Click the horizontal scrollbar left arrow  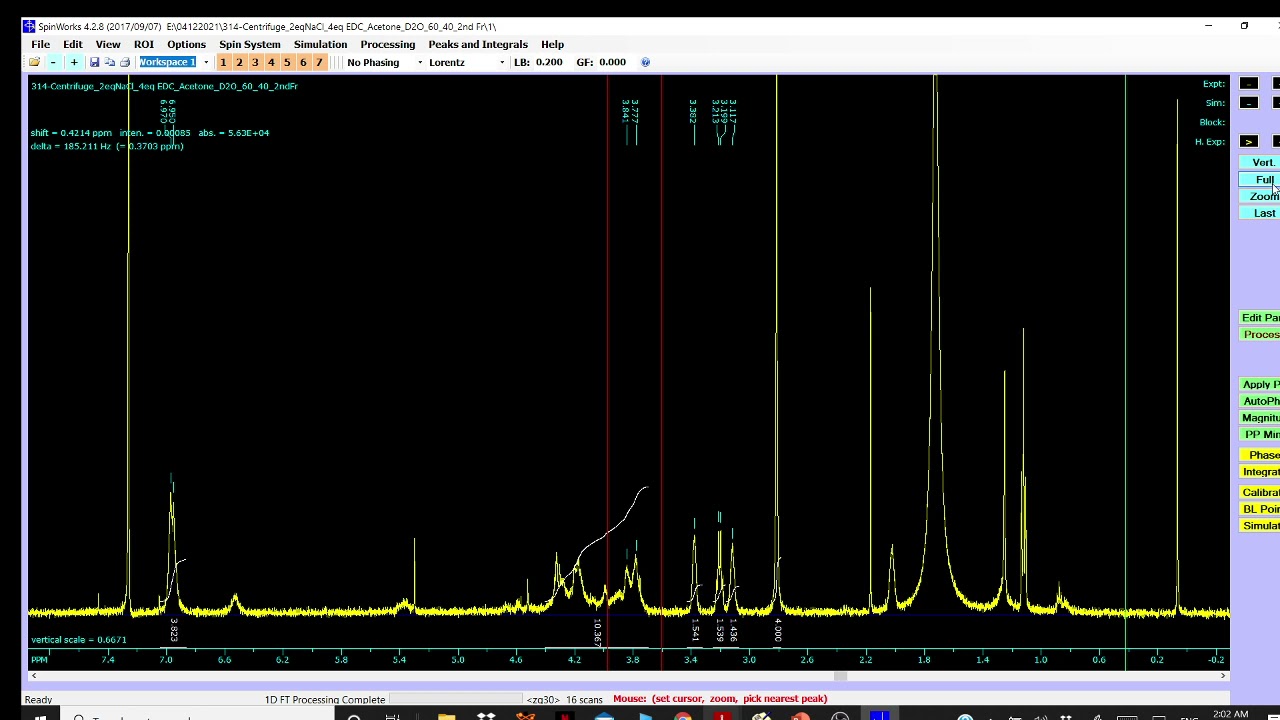click(x=35, y=676)
